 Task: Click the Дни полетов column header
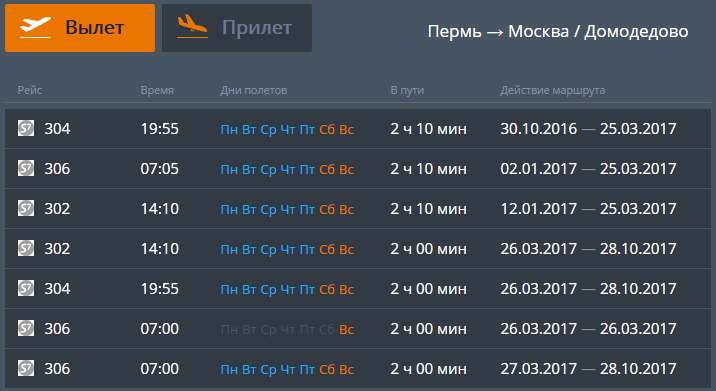pos(253,90)
